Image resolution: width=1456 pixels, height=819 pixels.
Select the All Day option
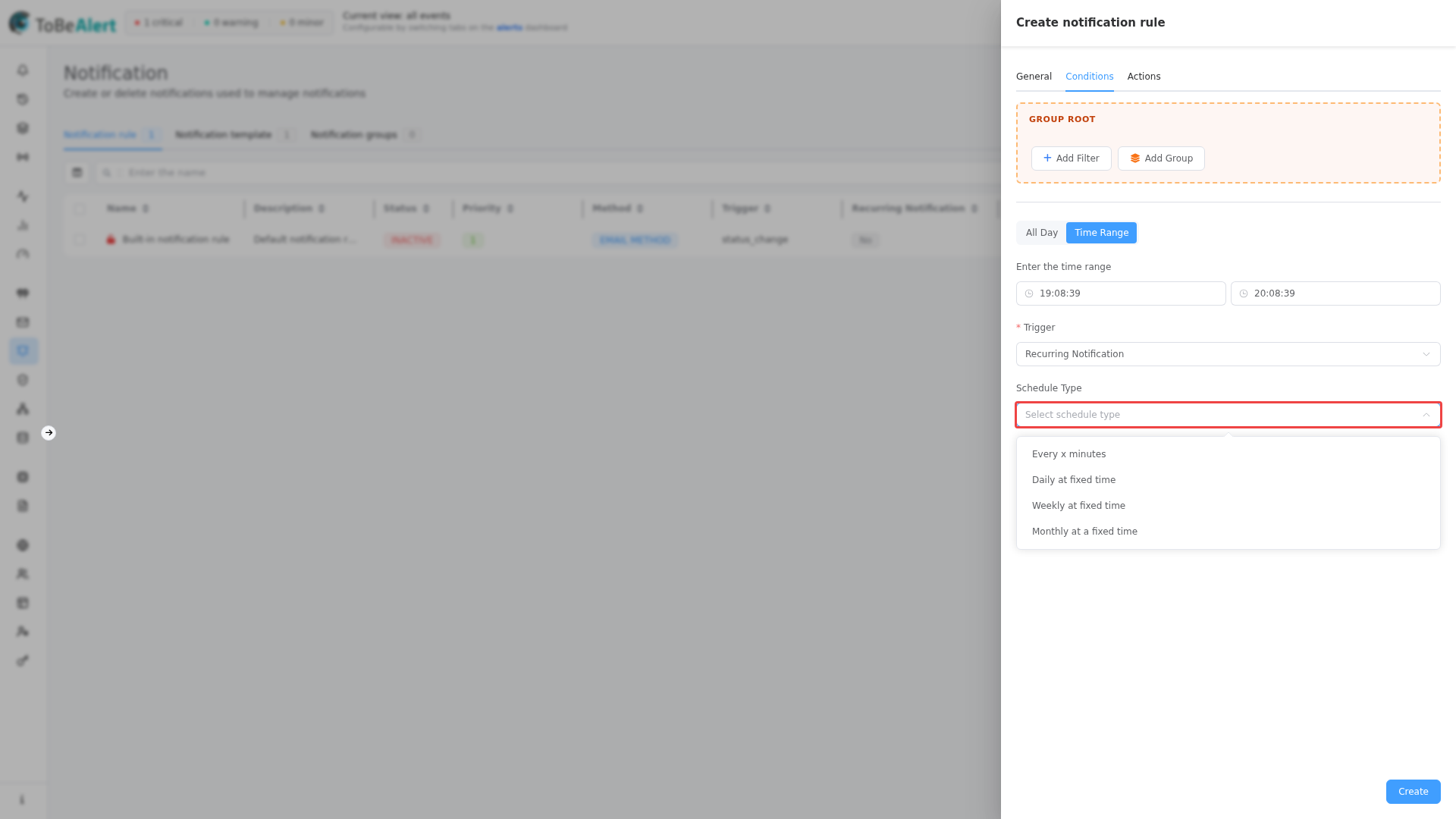1041,233
